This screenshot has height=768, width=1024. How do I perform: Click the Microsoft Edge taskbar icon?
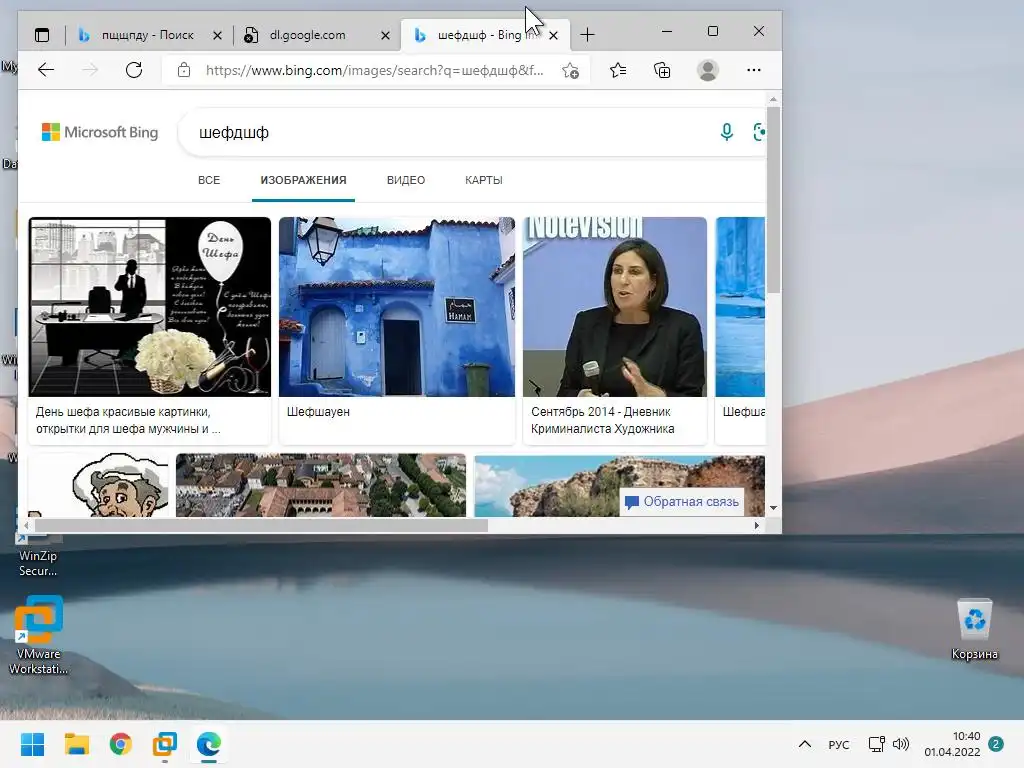point(209,744)
